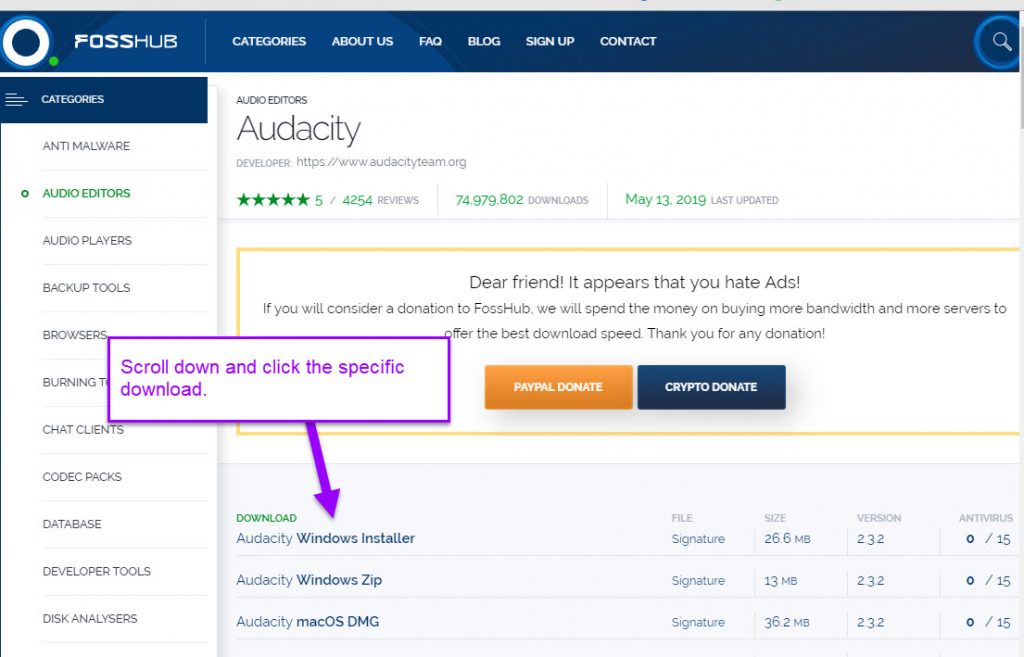Click the PayPal Donate button
1024x657 pixels.
tap(558, 387)
